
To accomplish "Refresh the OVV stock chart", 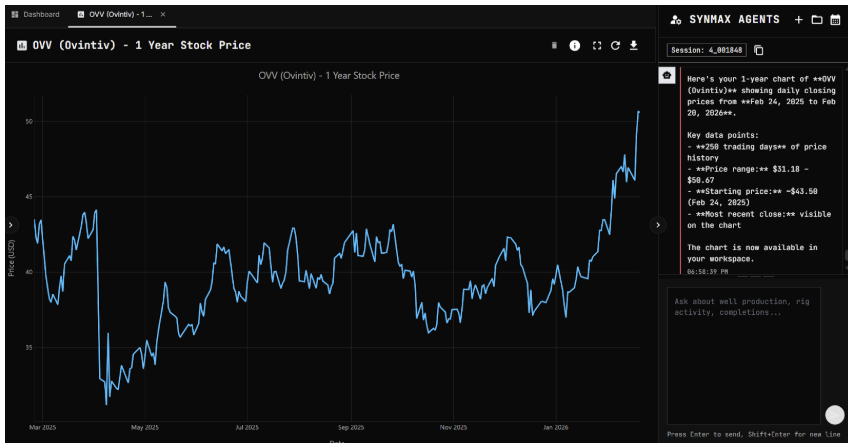I will tap(616, 45).
